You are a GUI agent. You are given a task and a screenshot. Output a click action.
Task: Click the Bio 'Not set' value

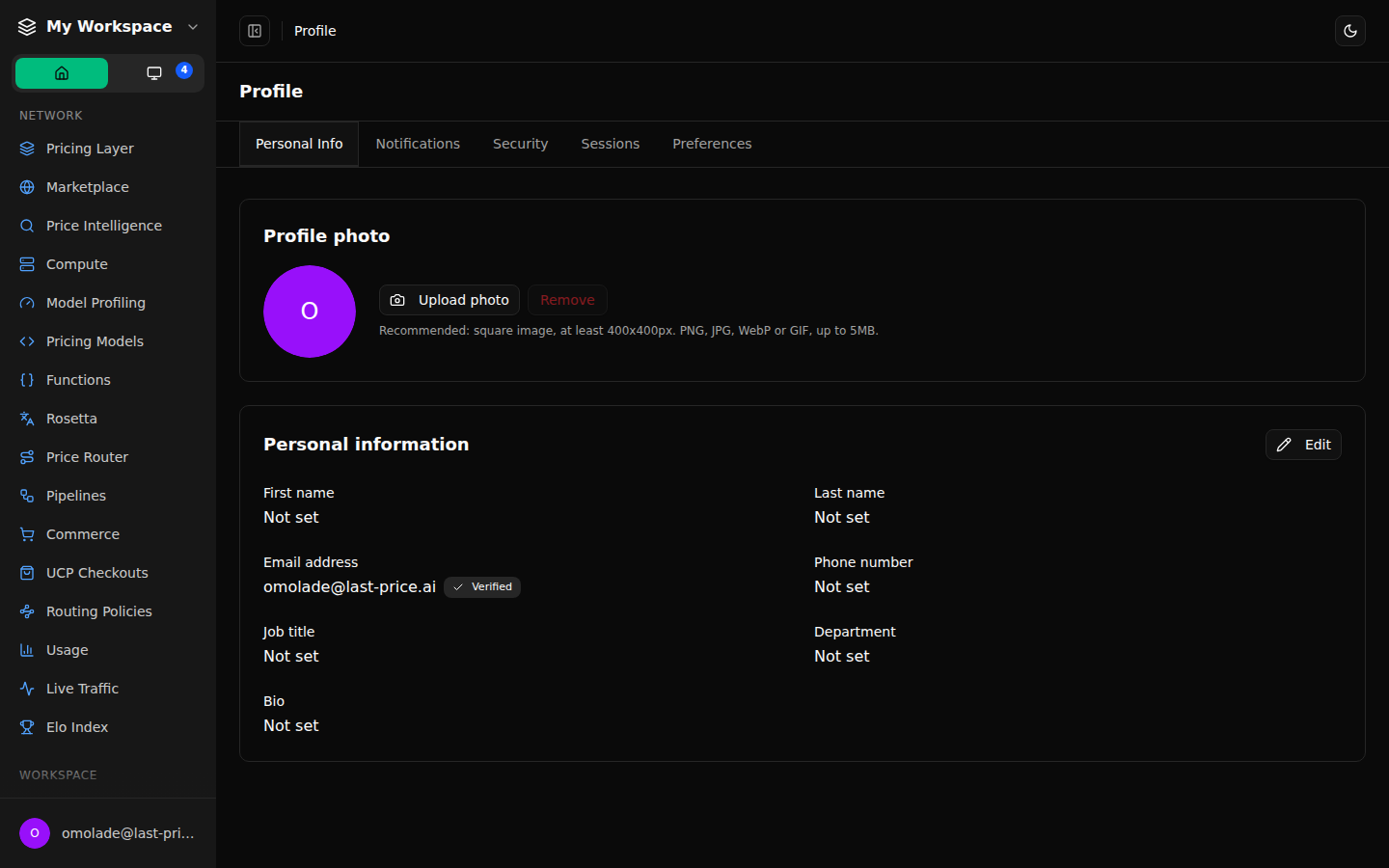[x=291, y=725]
